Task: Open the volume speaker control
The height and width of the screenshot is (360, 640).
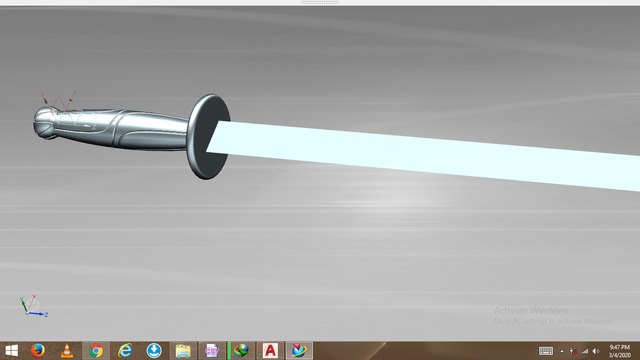Action: (596, 351)
